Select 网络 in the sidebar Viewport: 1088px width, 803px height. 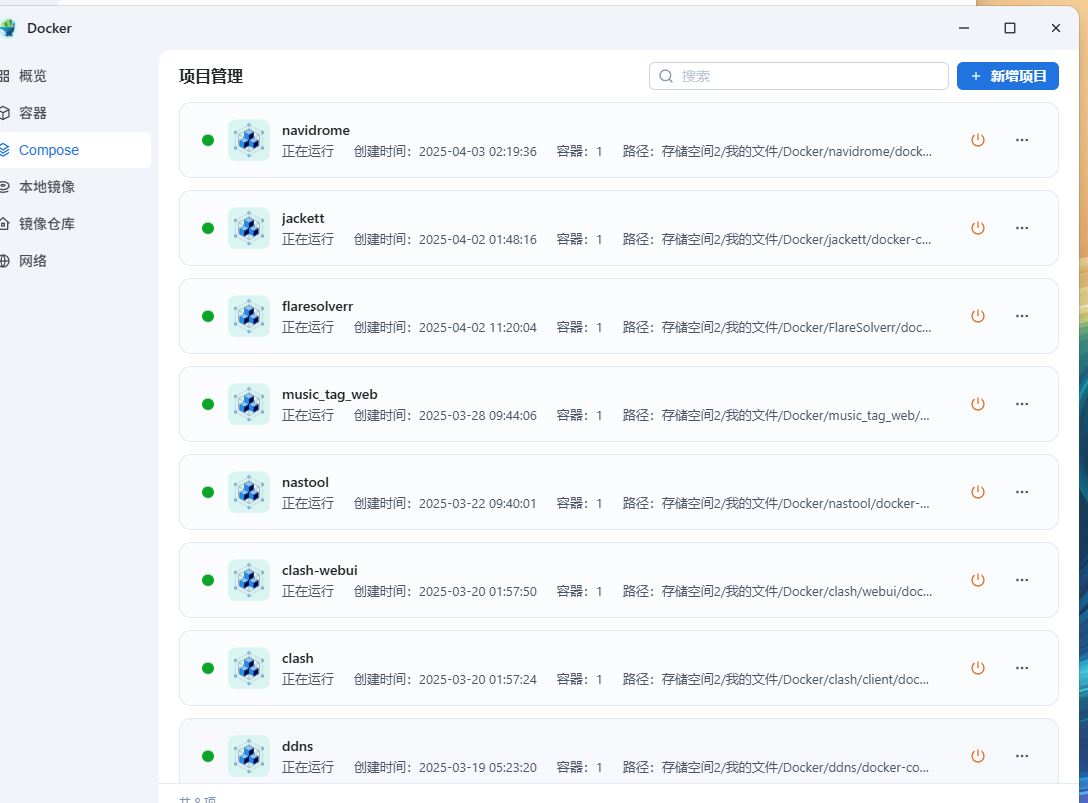pos(33,261)
